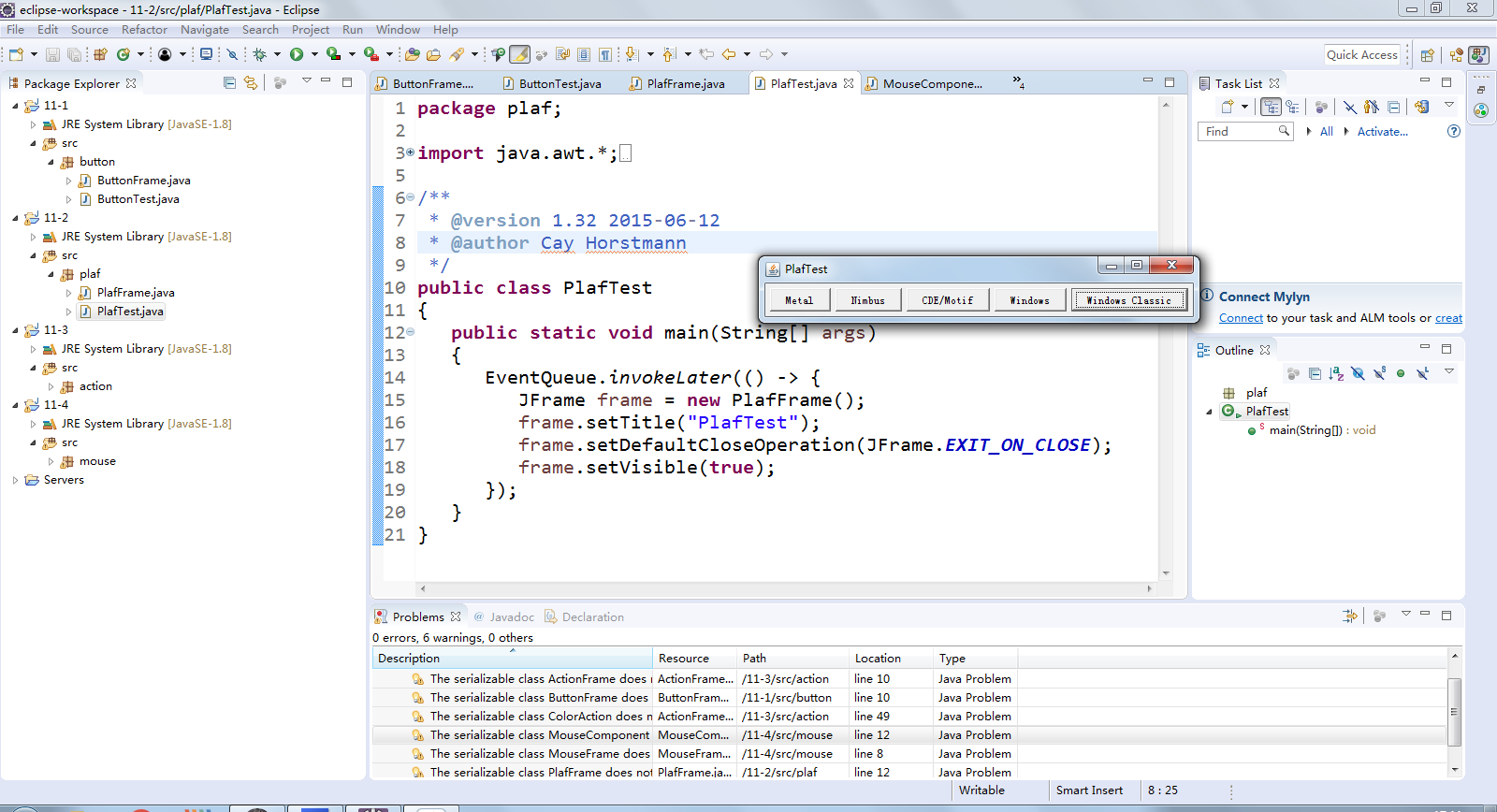Open the Java perspective button
This screenshot has width=1497, height=812.
click(1478, 54)
